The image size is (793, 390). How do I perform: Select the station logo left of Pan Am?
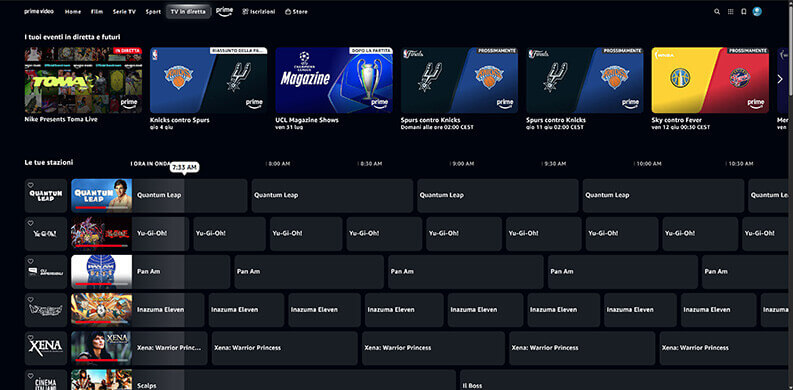46,272
